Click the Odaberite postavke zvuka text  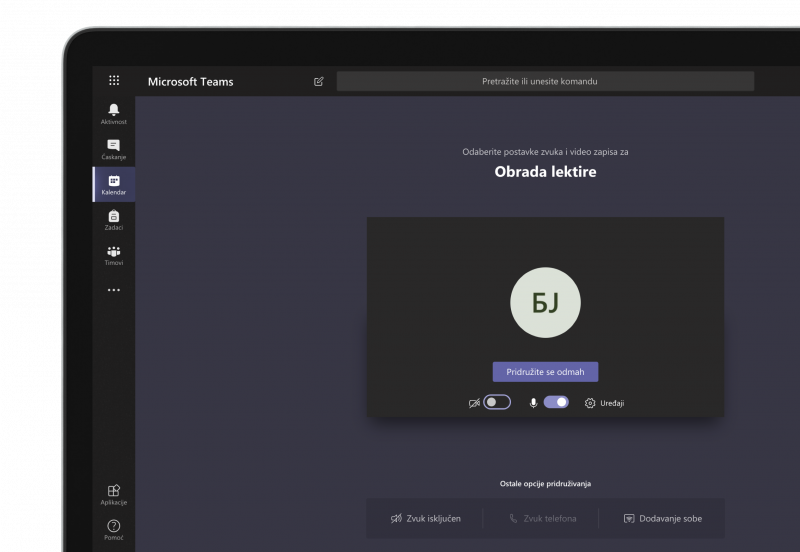pyautogui.click(x=545, y=152)
